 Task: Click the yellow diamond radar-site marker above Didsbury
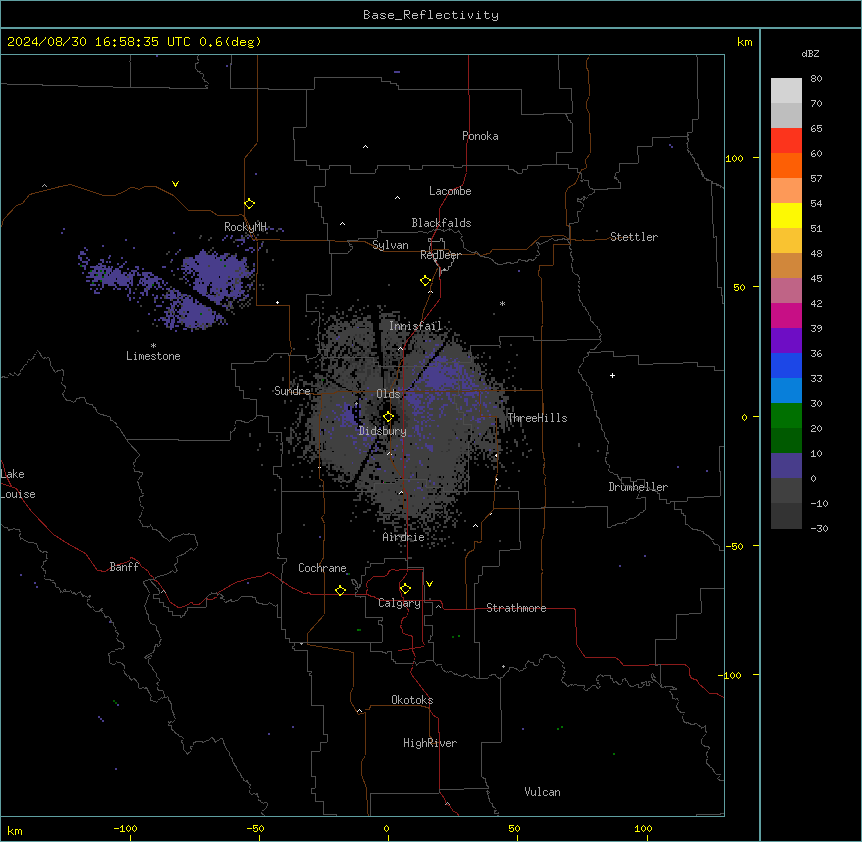click(x=389, y=417)
